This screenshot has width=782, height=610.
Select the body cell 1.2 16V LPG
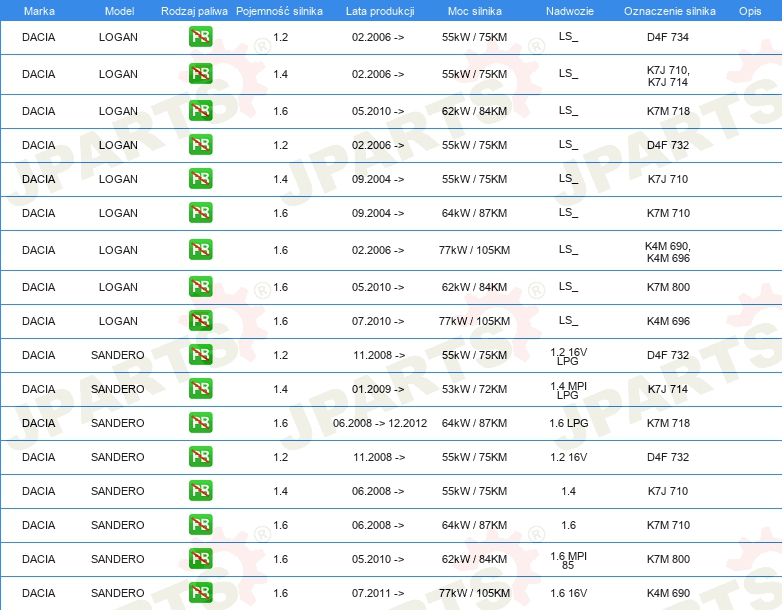click(569, 356)
